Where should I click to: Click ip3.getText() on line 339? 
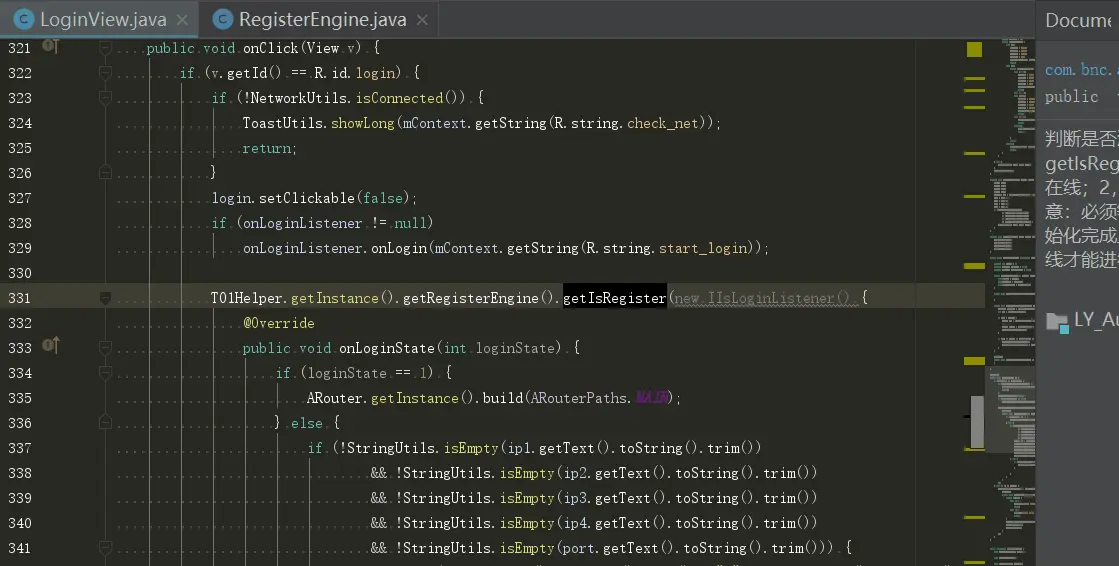(x=614, y=497)
